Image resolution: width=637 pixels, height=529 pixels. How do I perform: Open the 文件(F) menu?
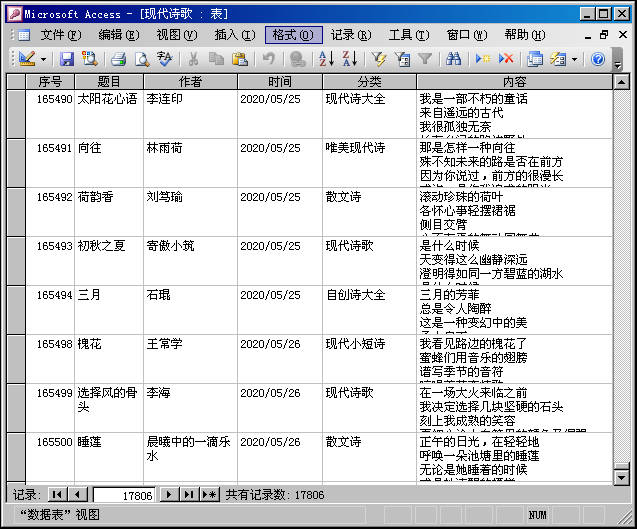click(x=61, y=35)
